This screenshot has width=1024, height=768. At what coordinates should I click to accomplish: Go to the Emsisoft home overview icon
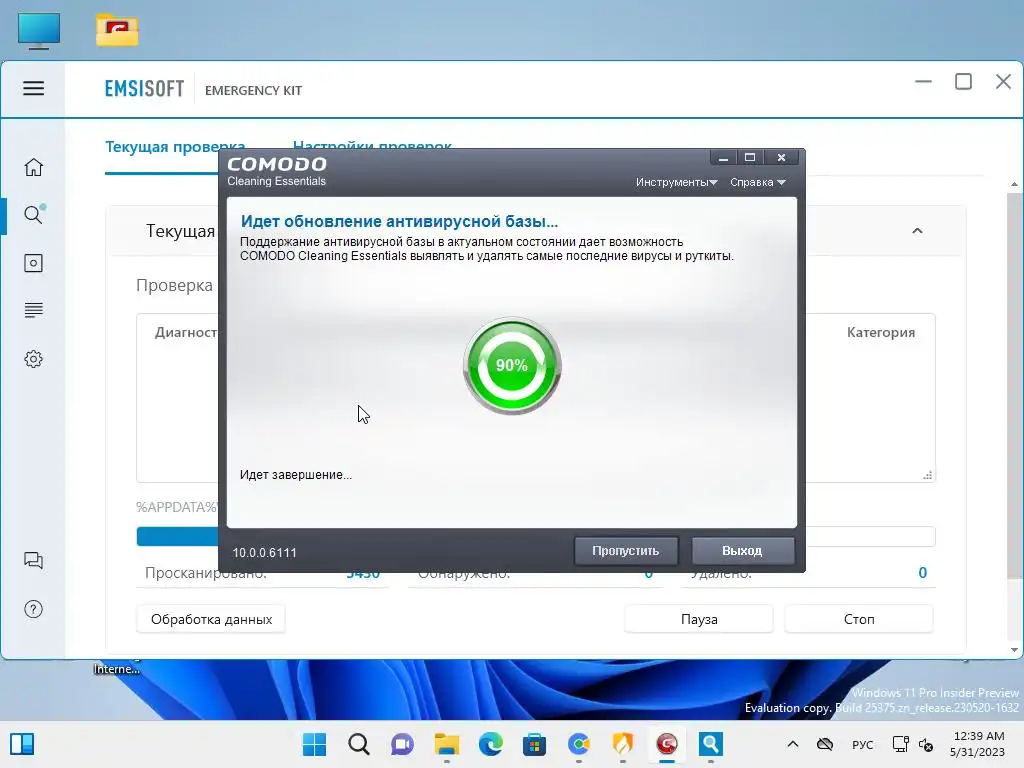click(33, 167)
